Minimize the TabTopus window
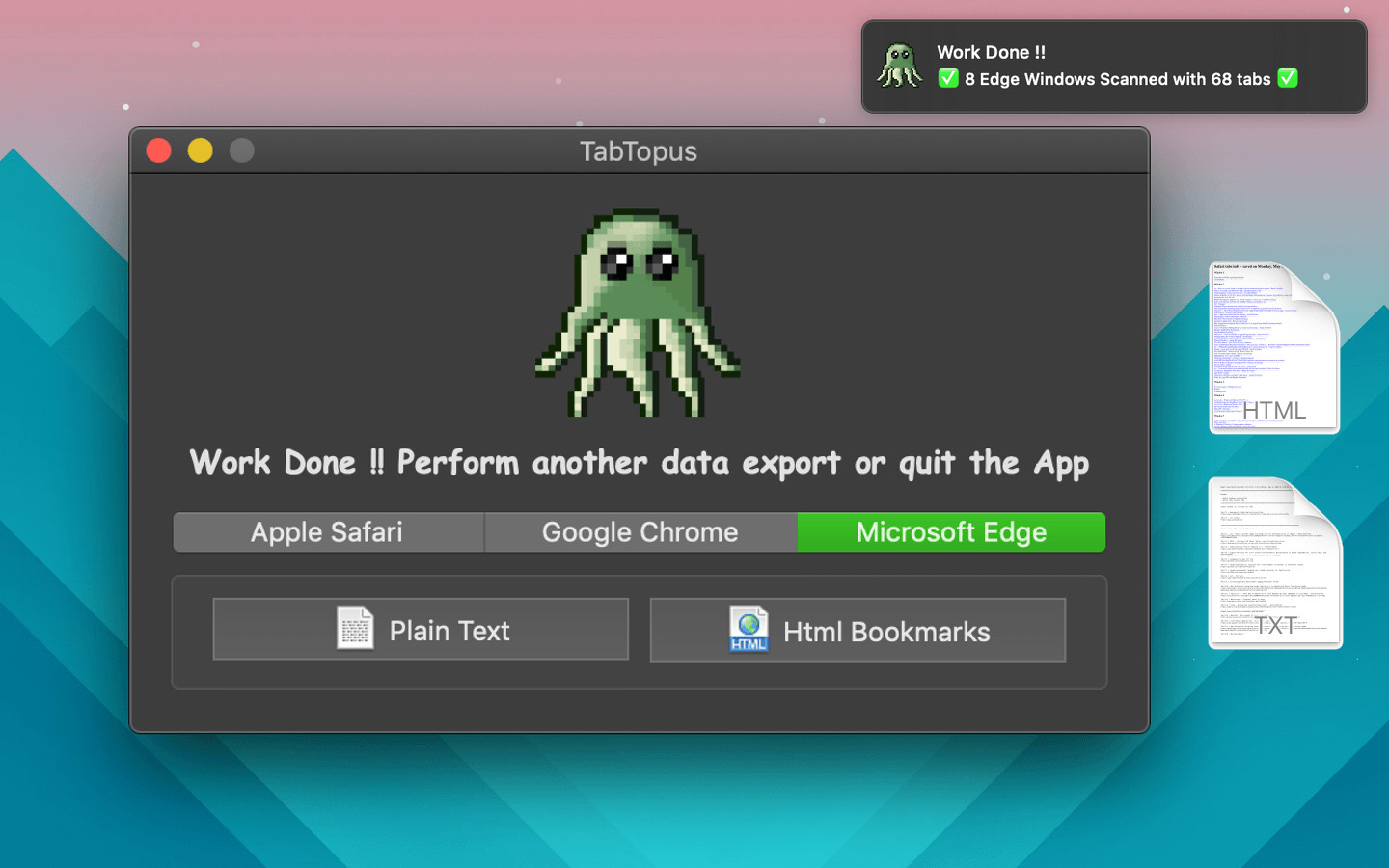 coord(201,150)
